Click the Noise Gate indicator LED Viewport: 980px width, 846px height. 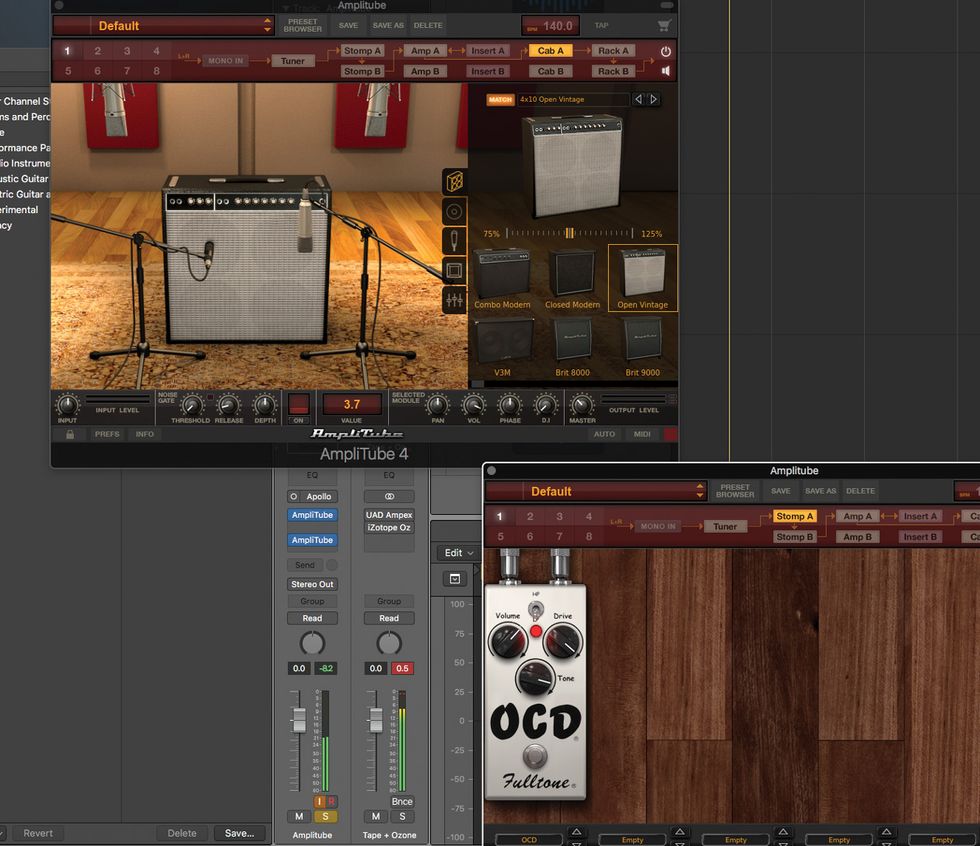pos(210,397)
